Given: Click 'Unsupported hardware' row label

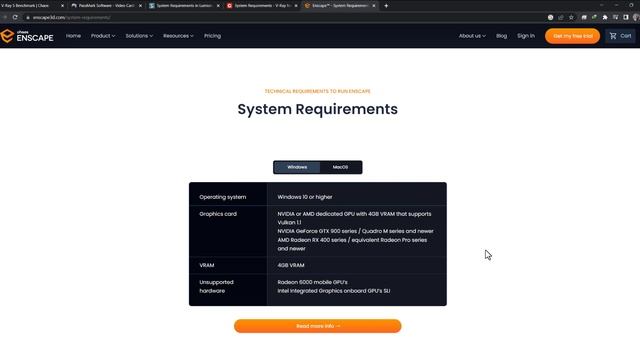Looking at the screenshot, I should [x=216, y=287].
